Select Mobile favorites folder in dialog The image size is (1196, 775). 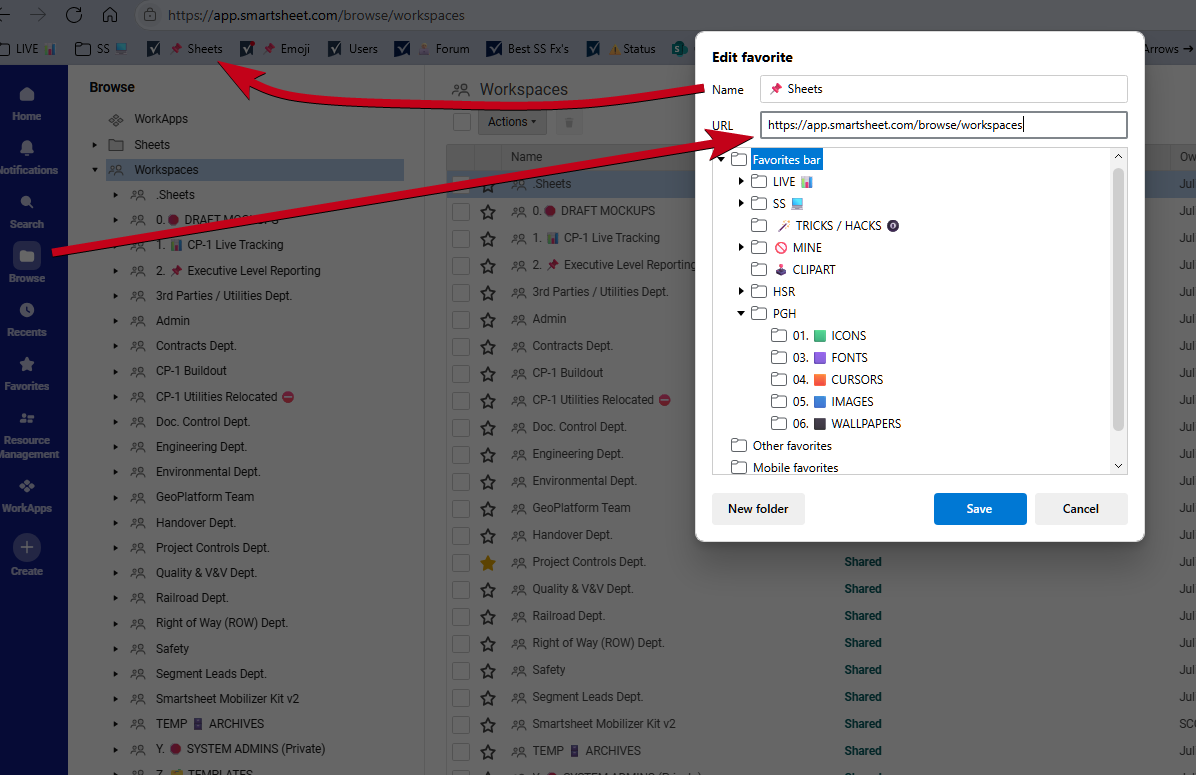784,467
